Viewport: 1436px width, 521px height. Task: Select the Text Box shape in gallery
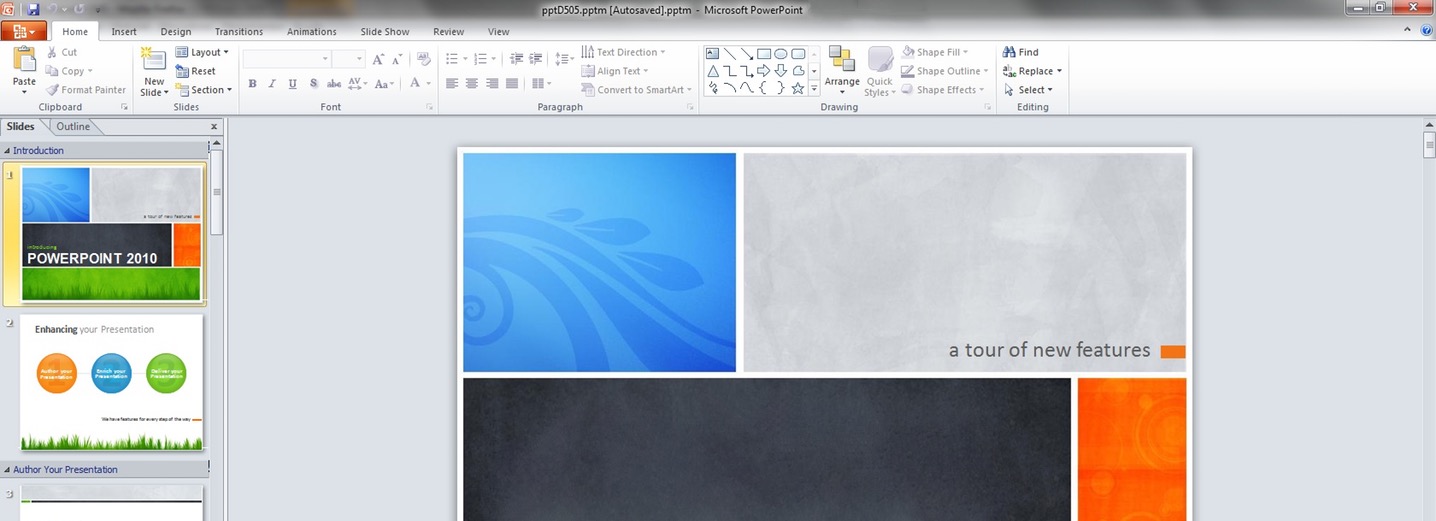tap(713, 54)
